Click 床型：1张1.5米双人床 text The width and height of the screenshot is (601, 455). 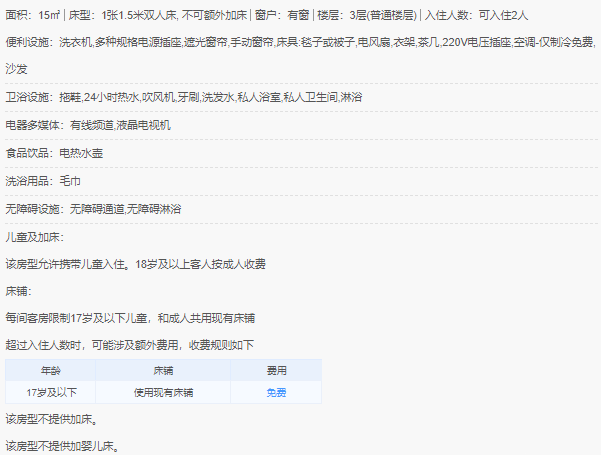coord(123,15)
